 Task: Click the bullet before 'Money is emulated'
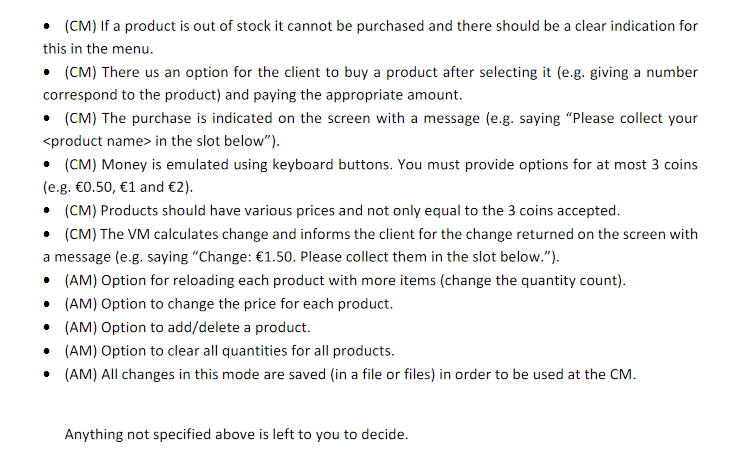point(46,165)
